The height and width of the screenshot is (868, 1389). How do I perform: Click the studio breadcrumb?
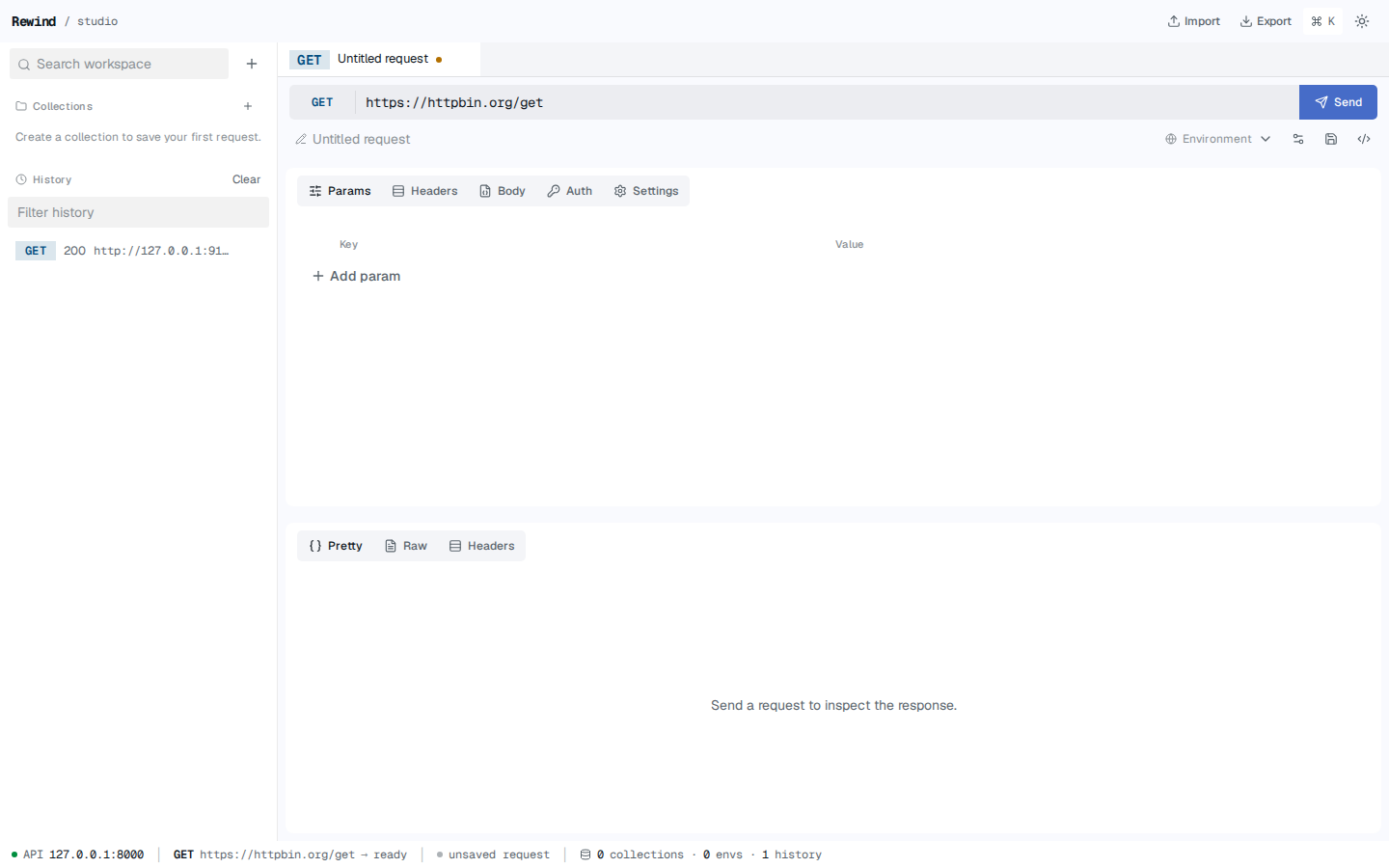(x=97, y=21)
